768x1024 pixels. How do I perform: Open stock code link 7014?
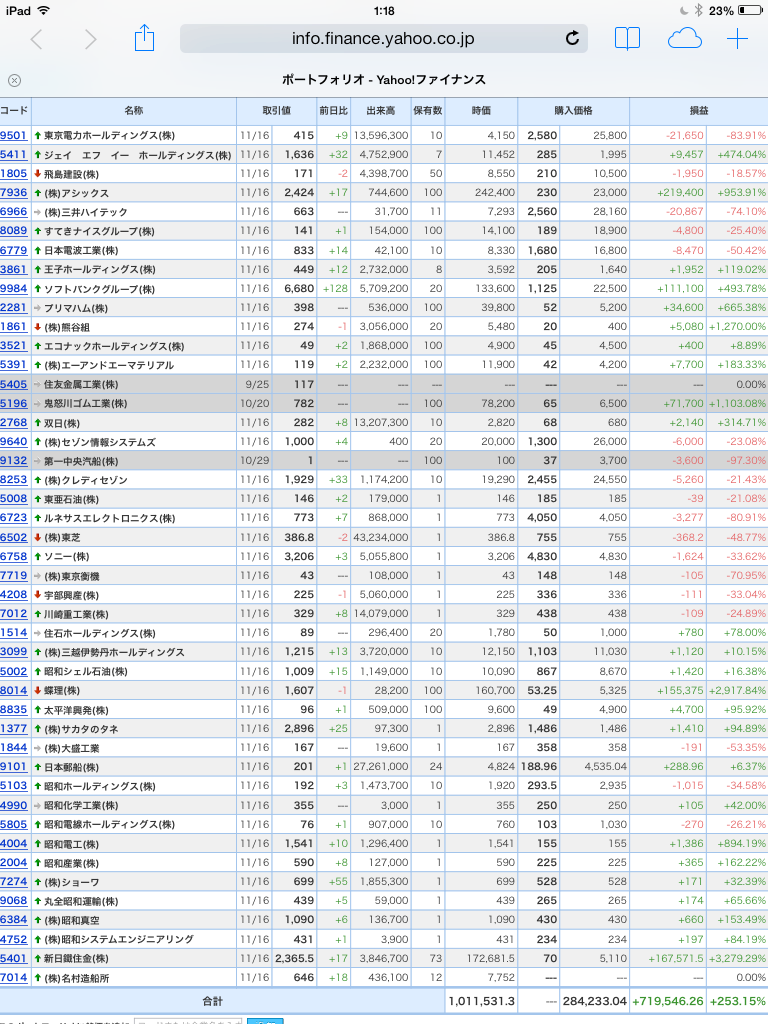14,977
